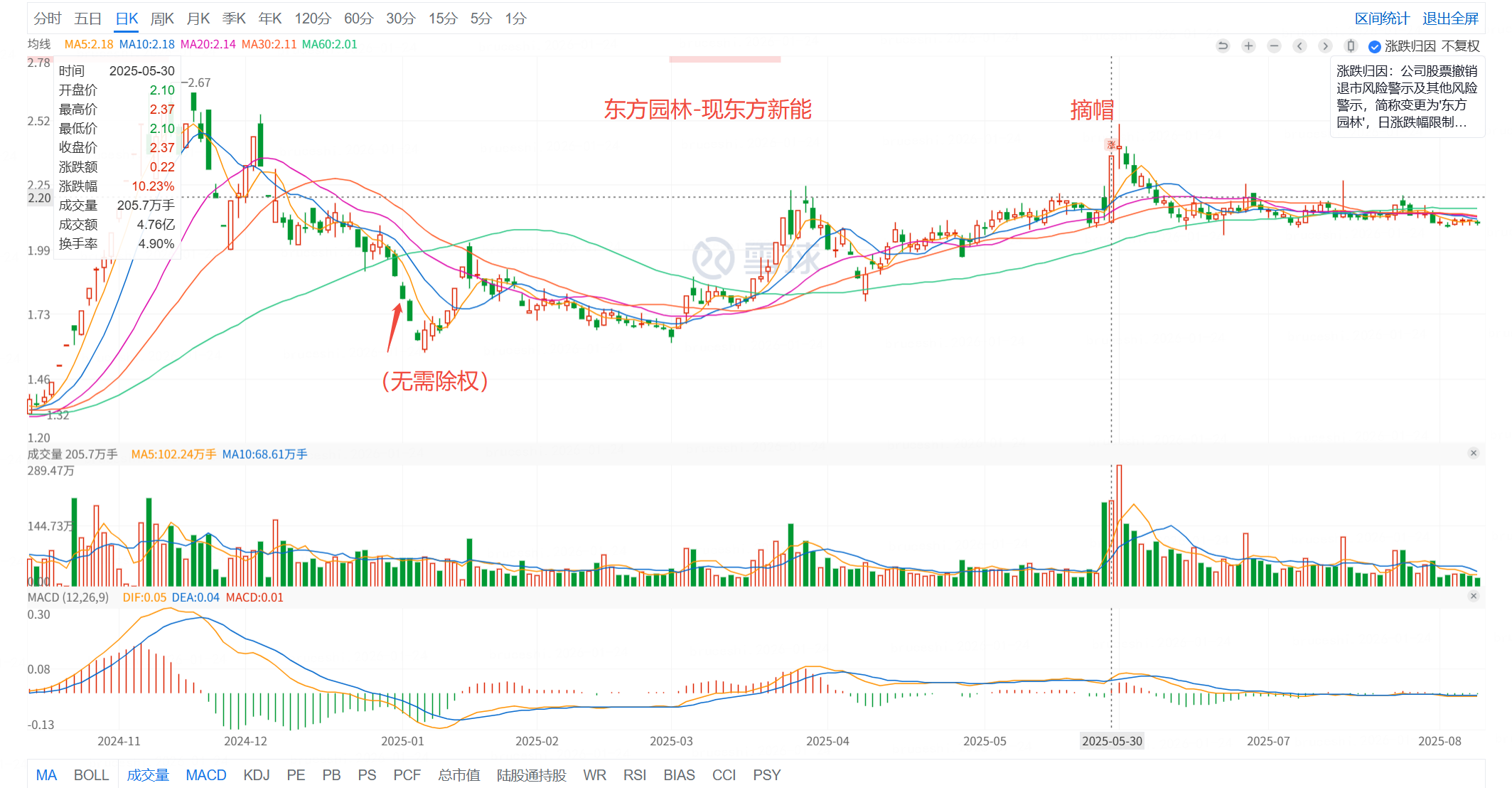Expand the 涨跌归因 explanation text box
This screenshot has height=788, width=1512.
point(1407,97)
